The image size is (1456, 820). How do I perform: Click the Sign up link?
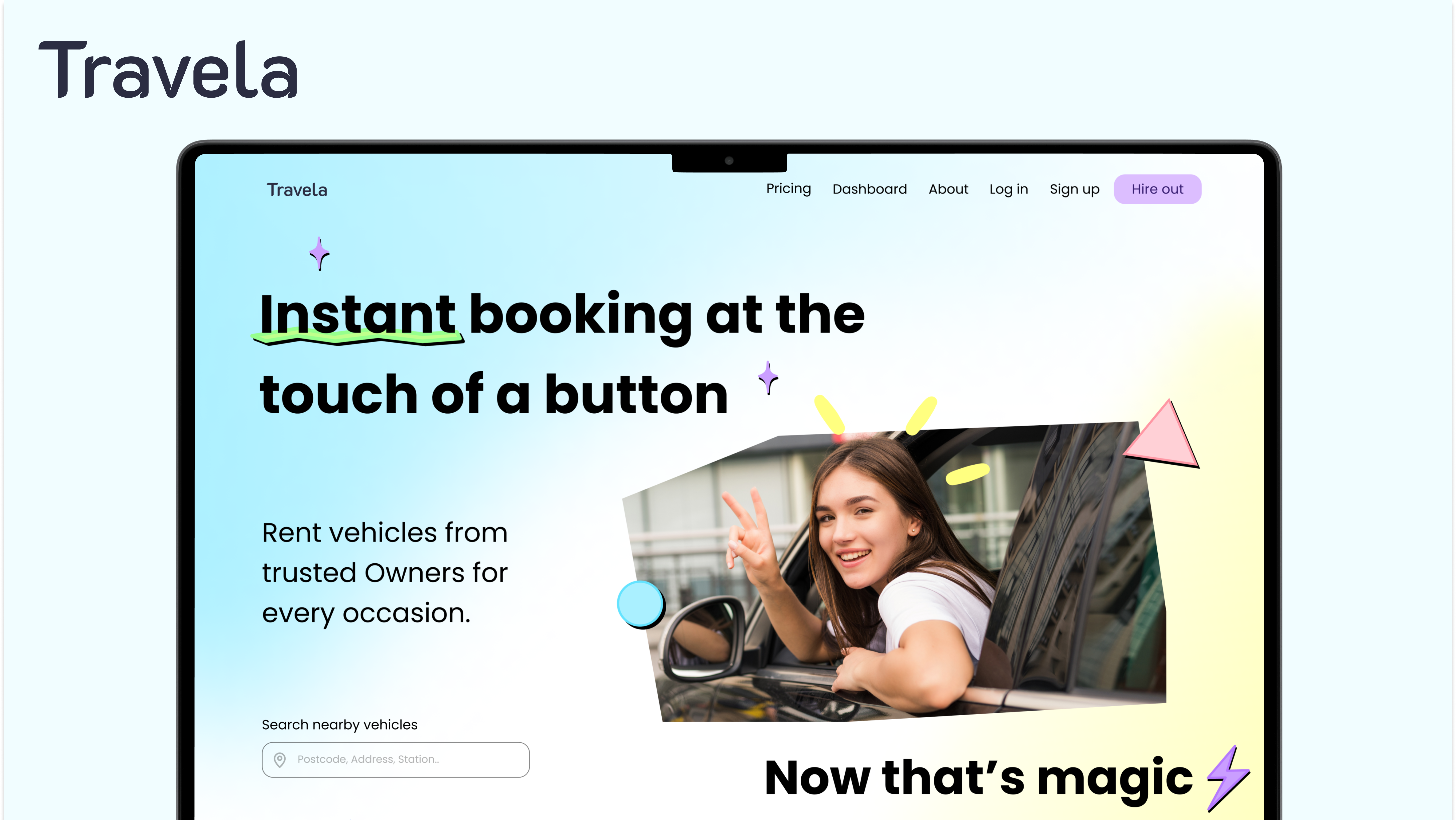(1074, 189)
